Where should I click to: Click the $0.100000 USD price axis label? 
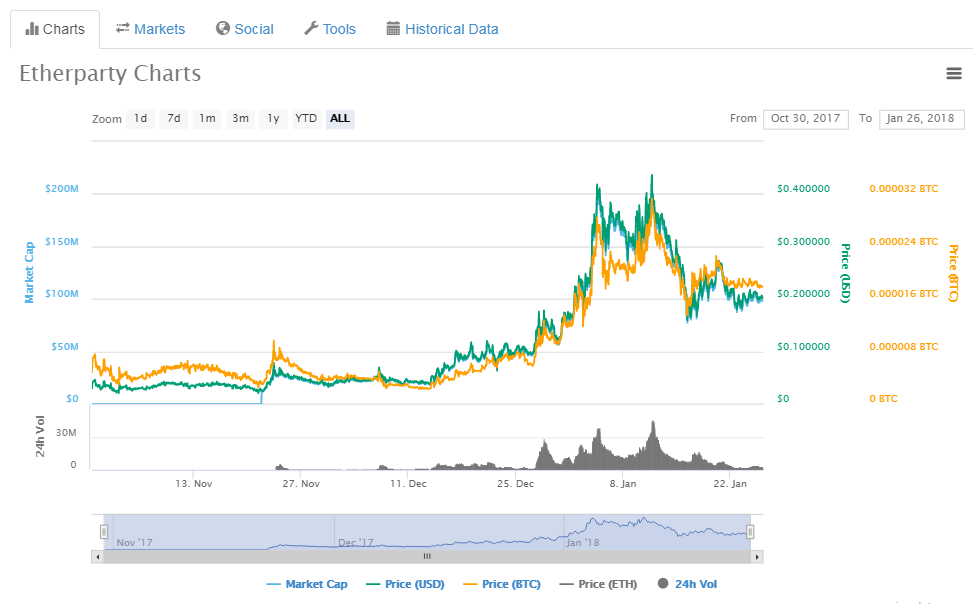[804, 347]
